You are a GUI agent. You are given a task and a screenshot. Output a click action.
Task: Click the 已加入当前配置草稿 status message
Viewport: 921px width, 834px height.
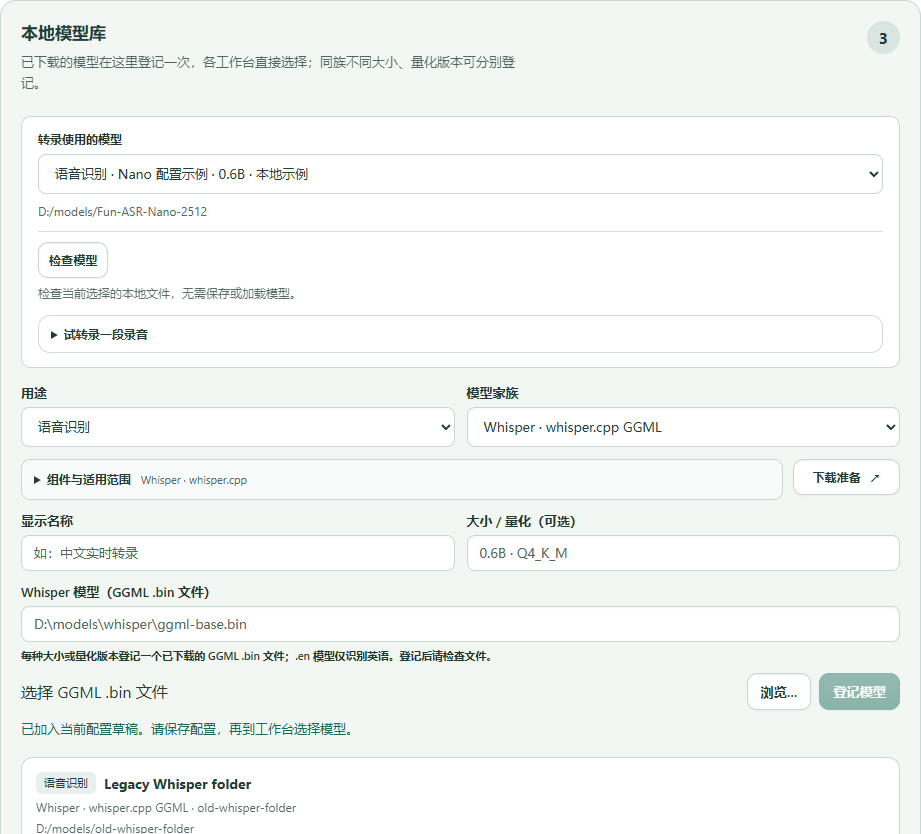187,729
